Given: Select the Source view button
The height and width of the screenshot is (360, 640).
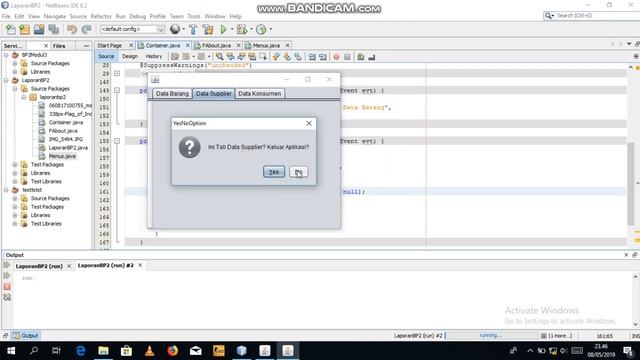Looking at the screenshot, I should pyautogui.click(x=106, y=56).
